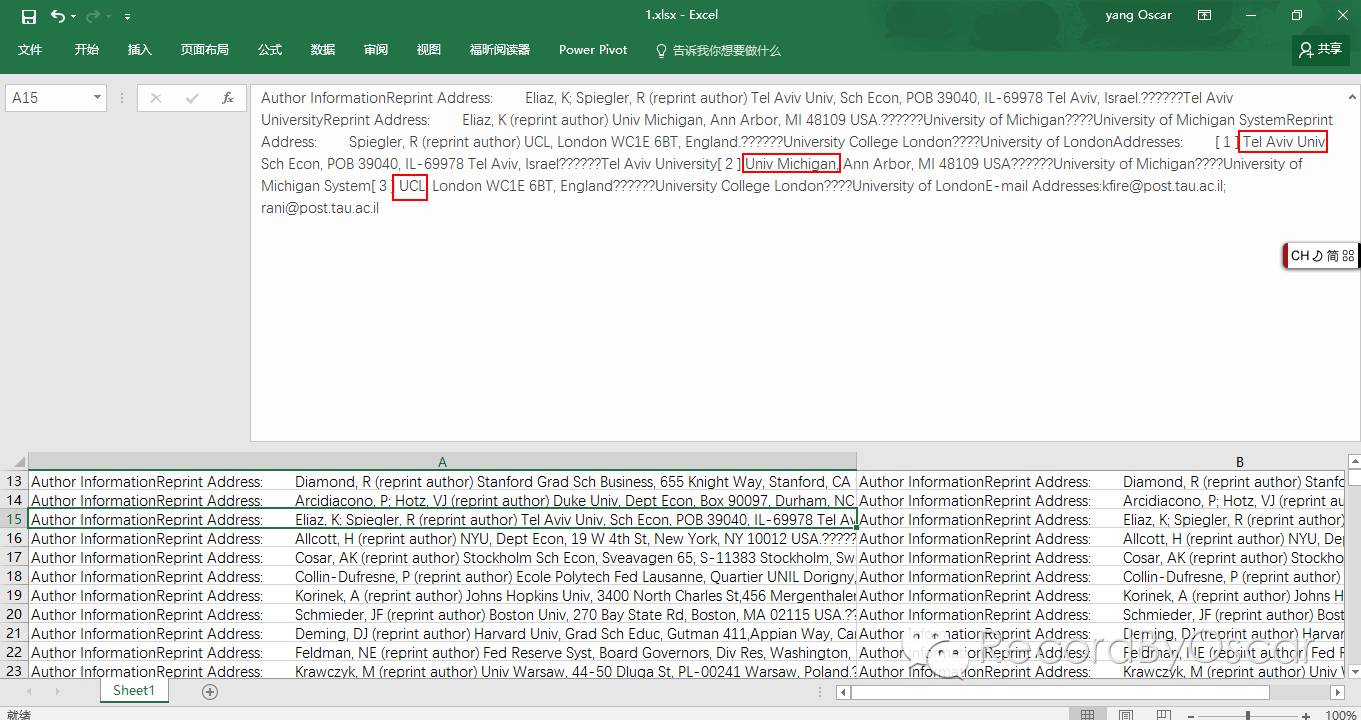Cancel formula entry with the X icon
The height and width of the screenshot is (720, 1361).
(155, 98)
